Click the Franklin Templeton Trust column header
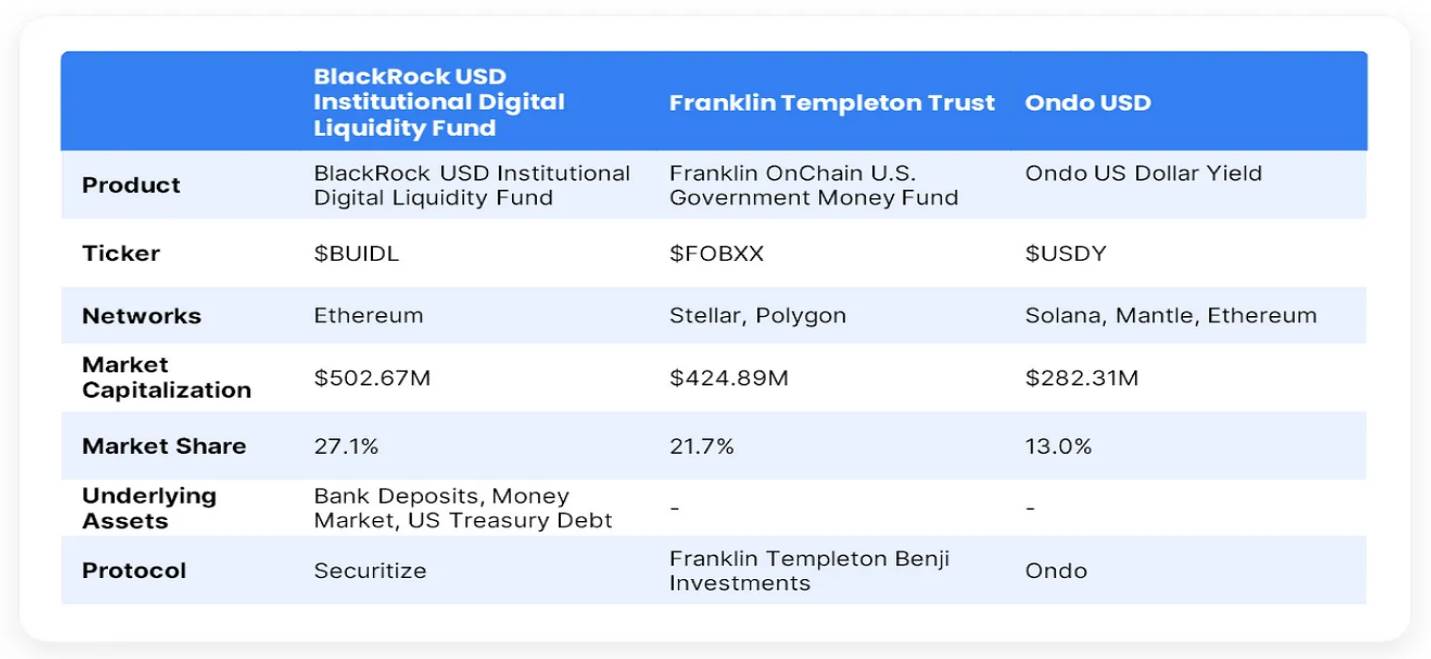The image size is (1431, 659). 832,103
